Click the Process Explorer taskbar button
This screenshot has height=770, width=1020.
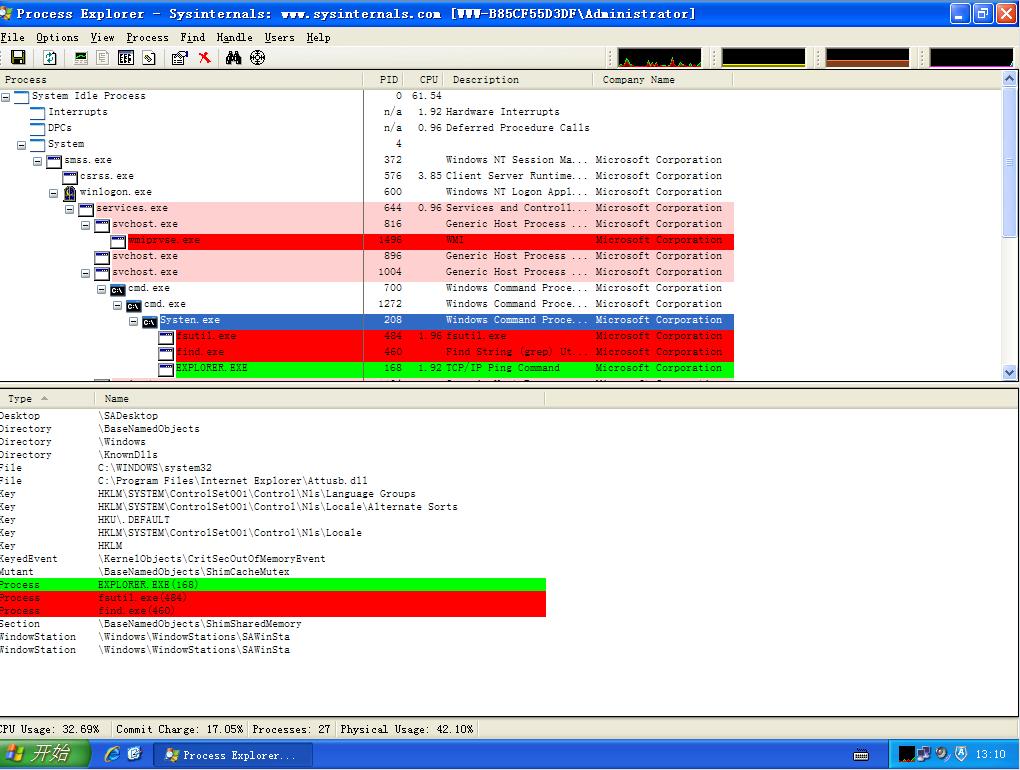pyautogui.click(x=233, y=755)
